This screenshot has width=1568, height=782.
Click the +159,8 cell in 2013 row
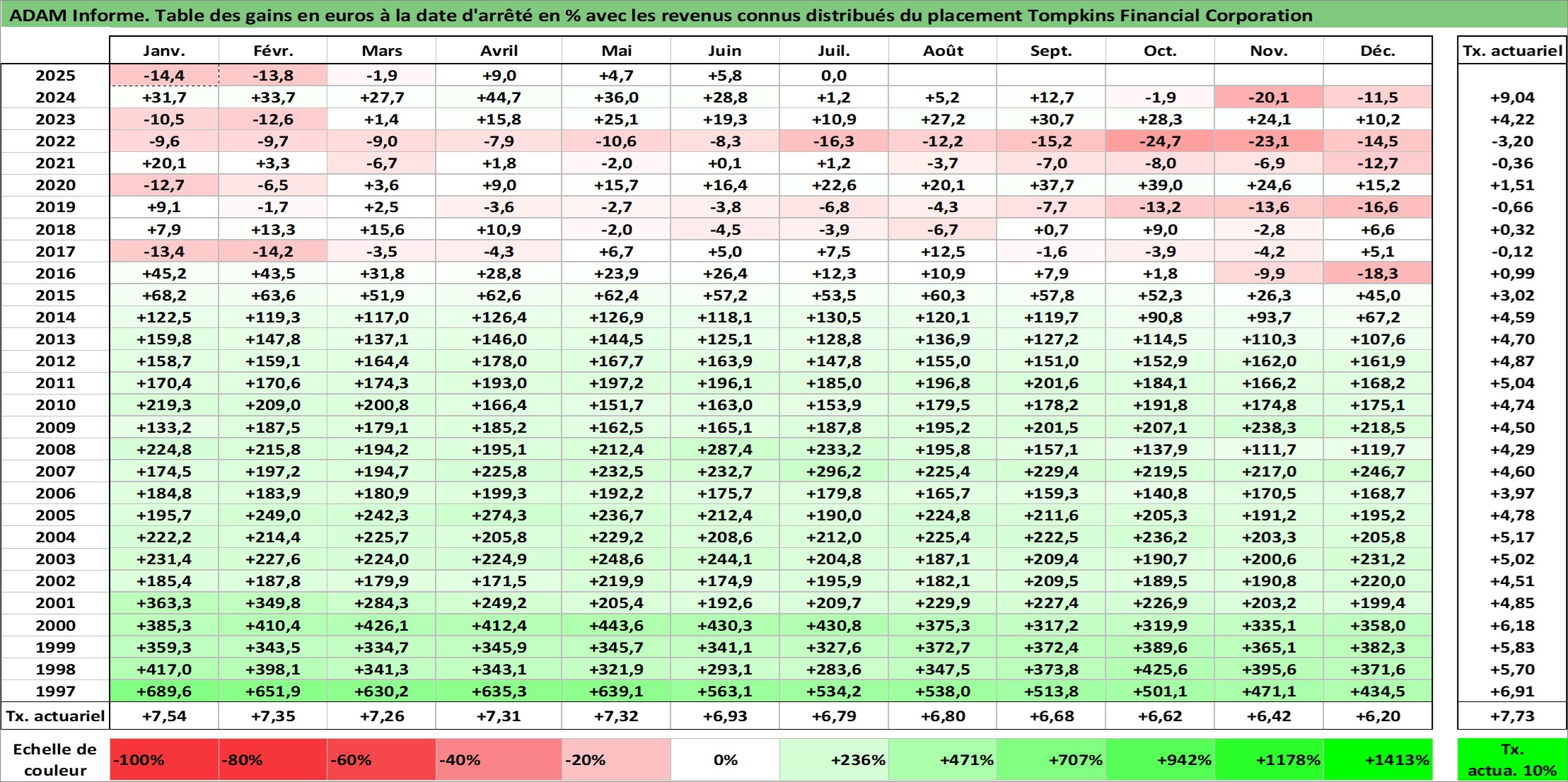164,339
